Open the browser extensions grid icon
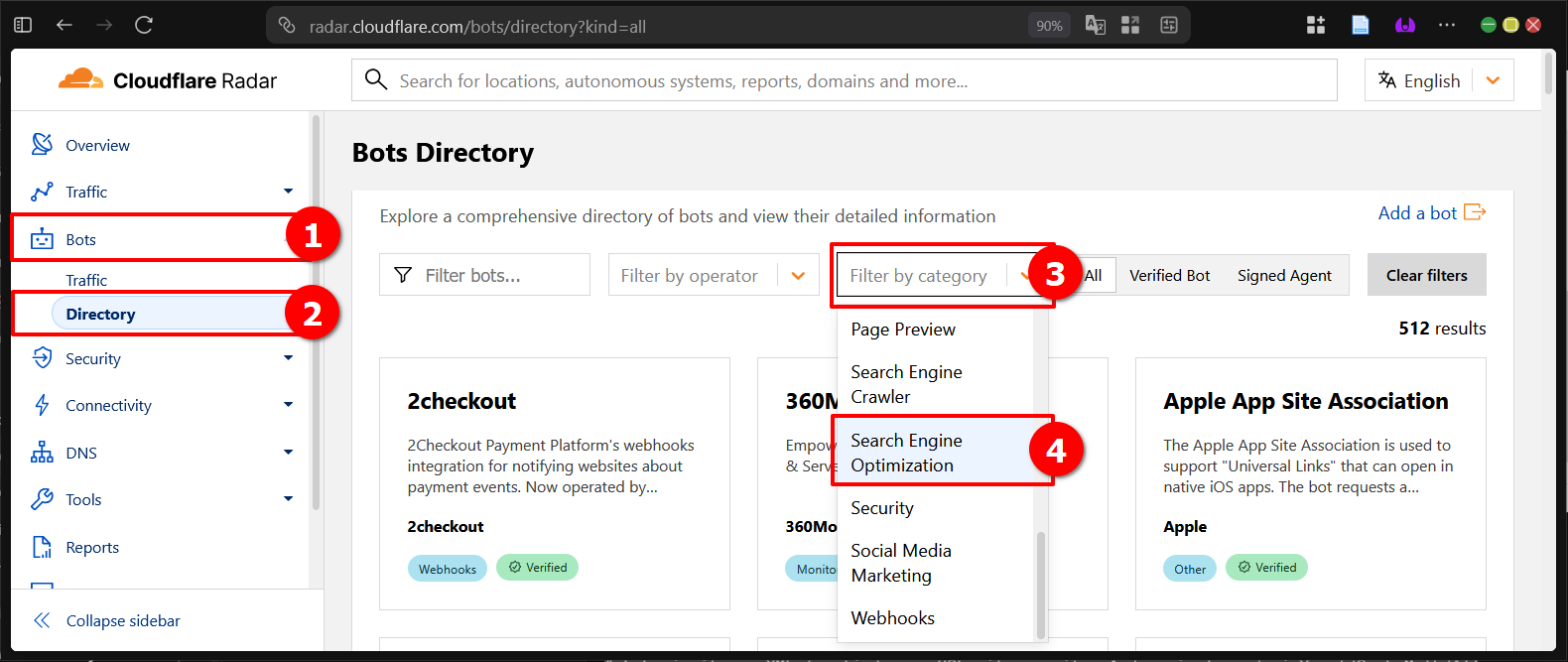1568x662 pixels. (x=1316, y=25)
